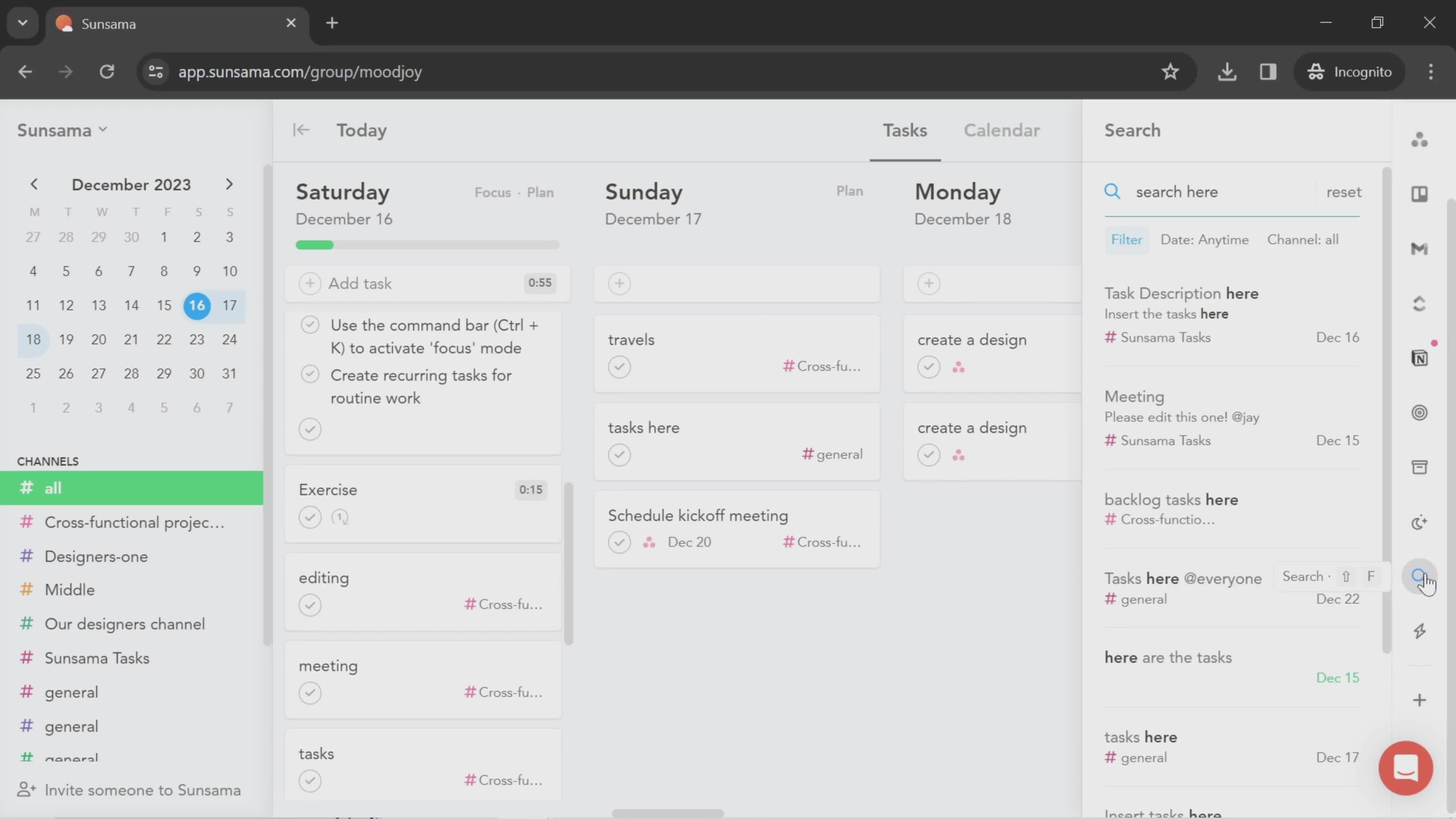Expand the 'Cross-functional proje...' channel
The width and height of the screenshot is (1456, 819).
click(x=134, y=522)
